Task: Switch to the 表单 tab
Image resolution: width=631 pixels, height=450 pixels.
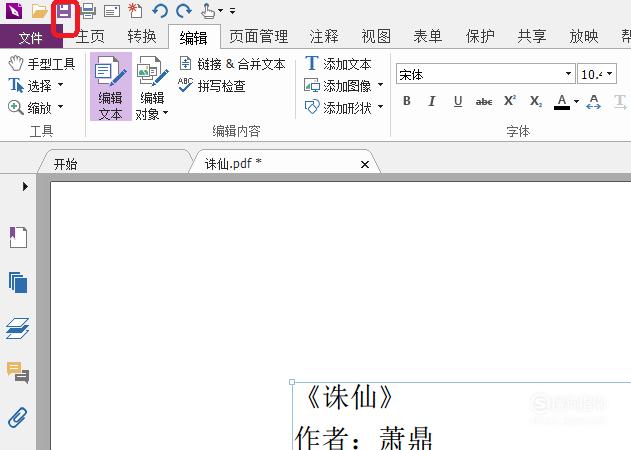Action: pyautogui.click(x=428, y=37)
